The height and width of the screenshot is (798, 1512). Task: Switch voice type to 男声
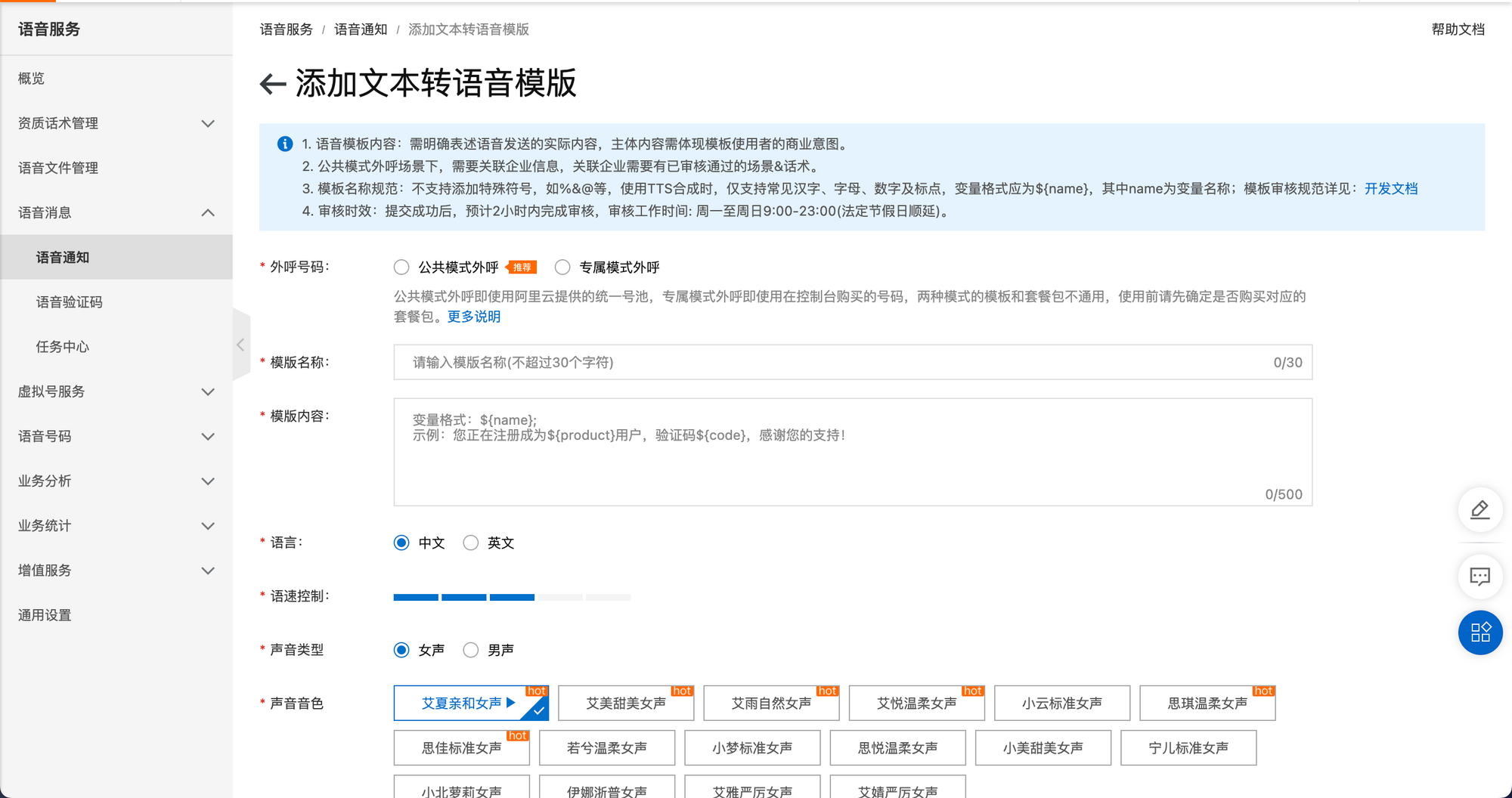[x=471, y=650]
